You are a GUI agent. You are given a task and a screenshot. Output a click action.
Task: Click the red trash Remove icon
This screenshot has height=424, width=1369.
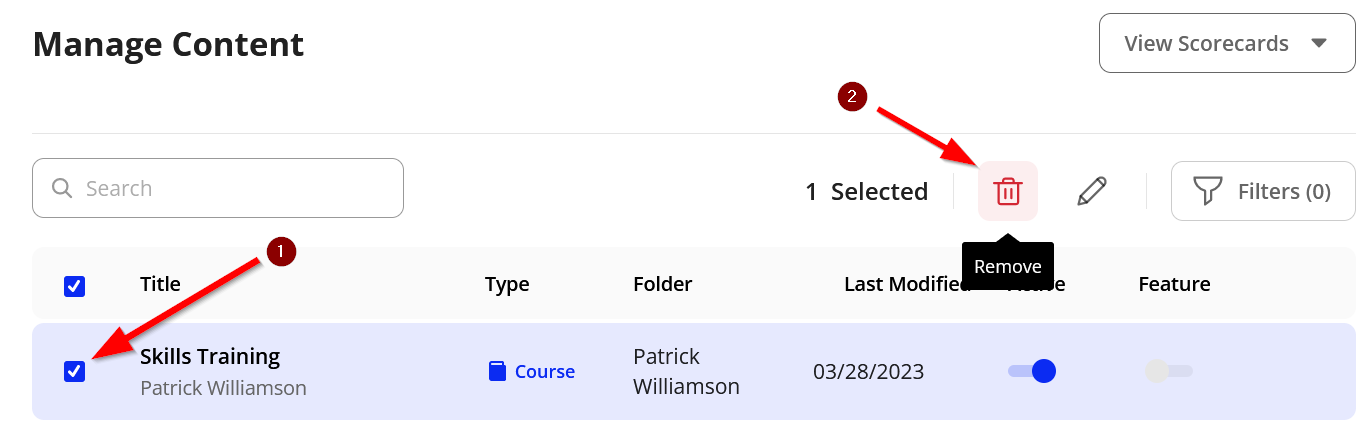[1007, 191]
